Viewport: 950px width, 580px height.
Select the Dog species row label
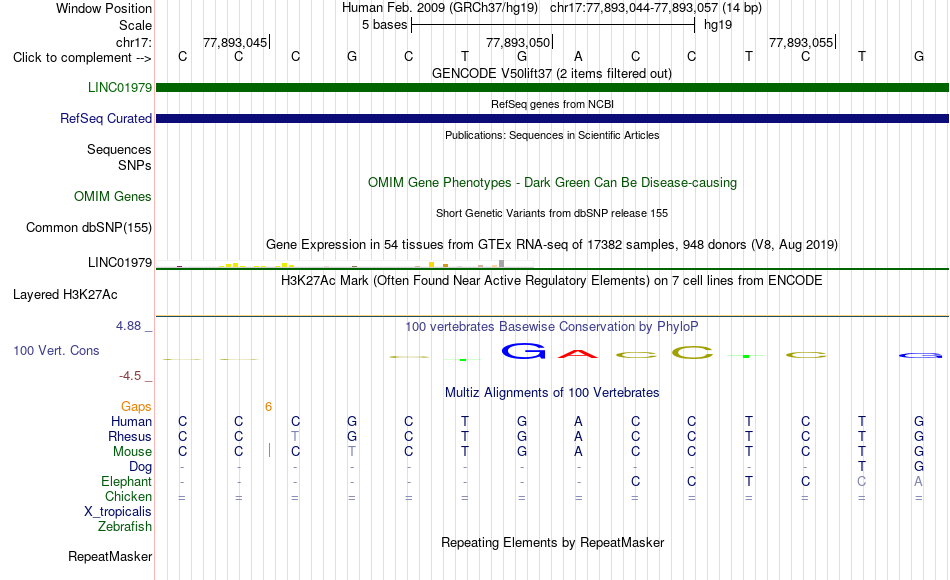click(x=140, y=467)
